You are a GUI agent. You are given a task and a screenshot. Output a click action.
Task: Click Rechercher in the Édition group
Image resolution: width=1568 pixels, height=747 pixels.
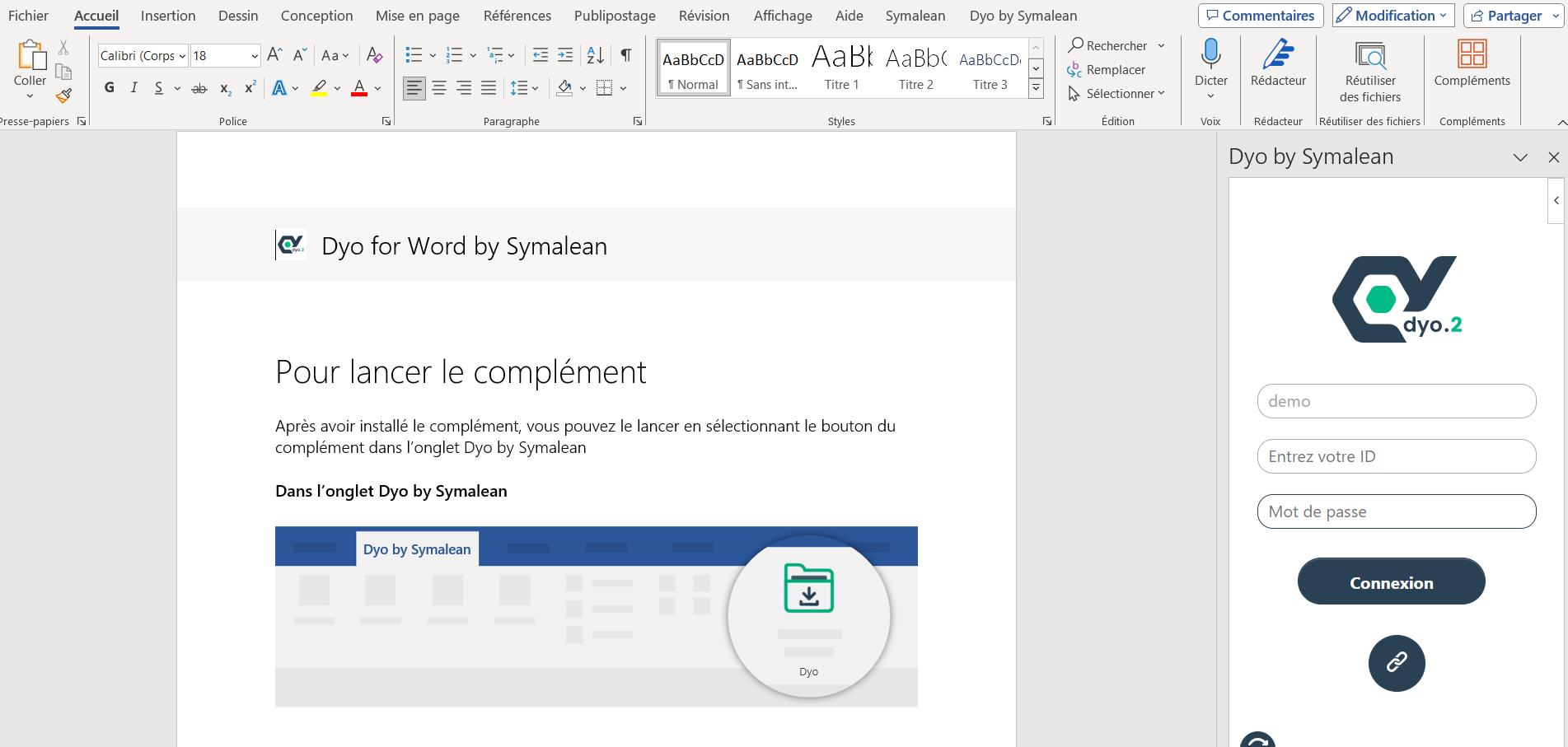(x=1107, y=45)
